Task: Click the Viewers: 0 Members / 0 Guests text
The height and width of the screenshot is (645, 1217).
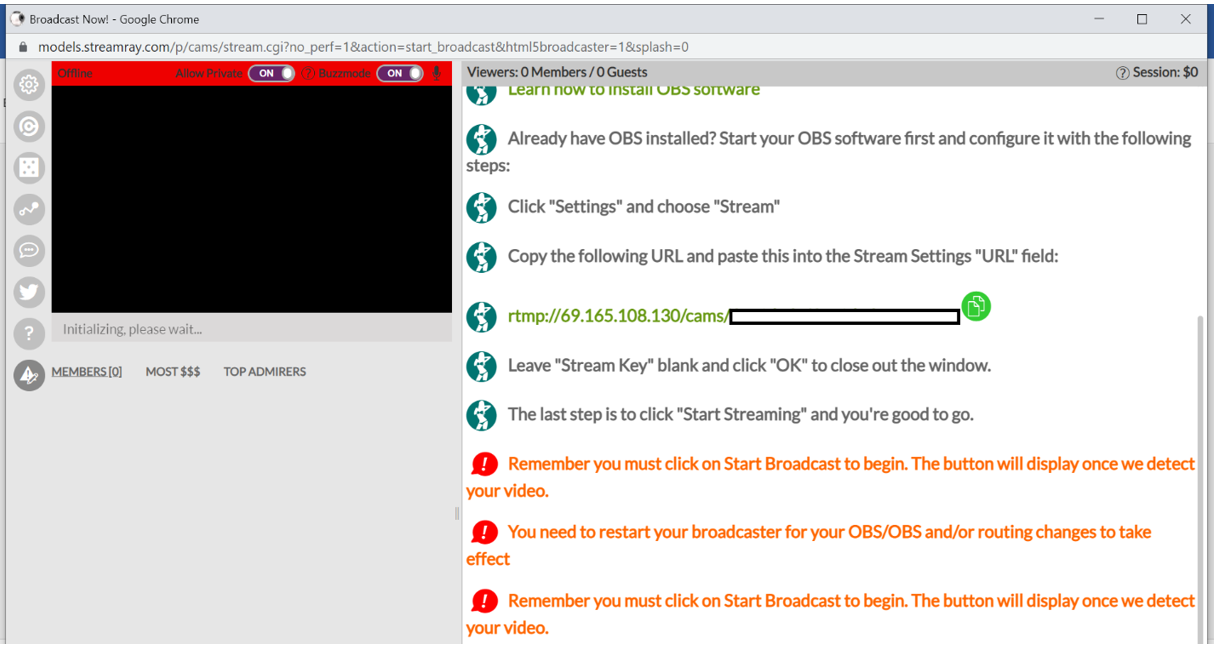Action: click(557, 72)
